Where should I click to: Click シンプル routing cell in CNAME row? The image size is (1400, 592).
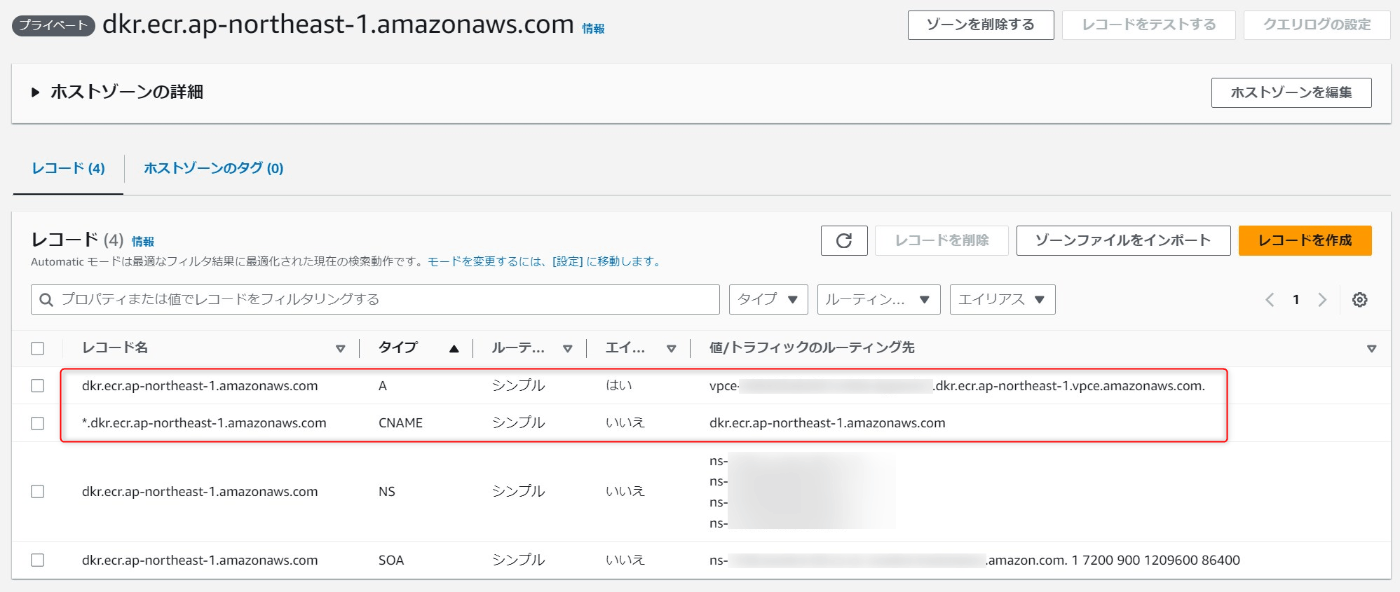tap(518, 423)
